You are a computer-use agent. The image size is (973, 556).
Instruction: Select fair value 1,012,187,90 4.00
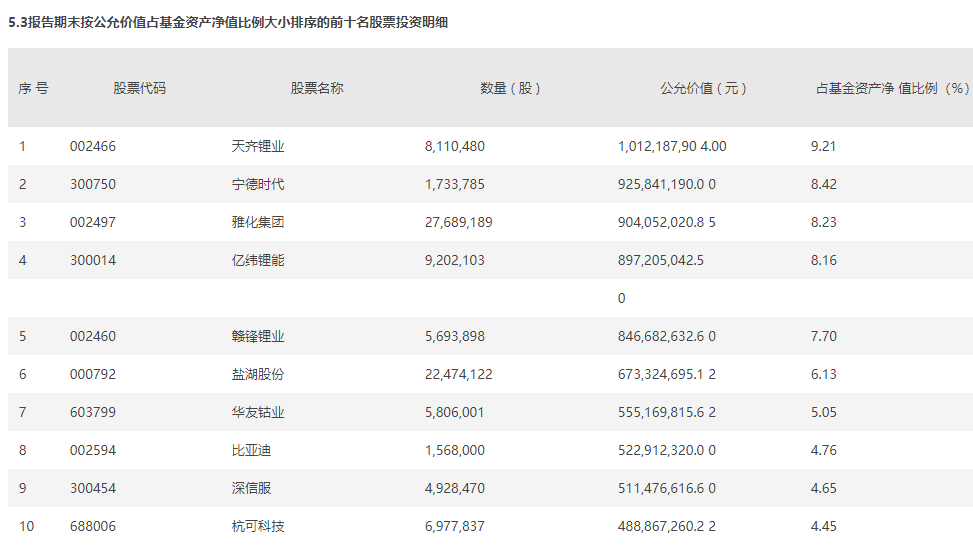coord(672,146)
